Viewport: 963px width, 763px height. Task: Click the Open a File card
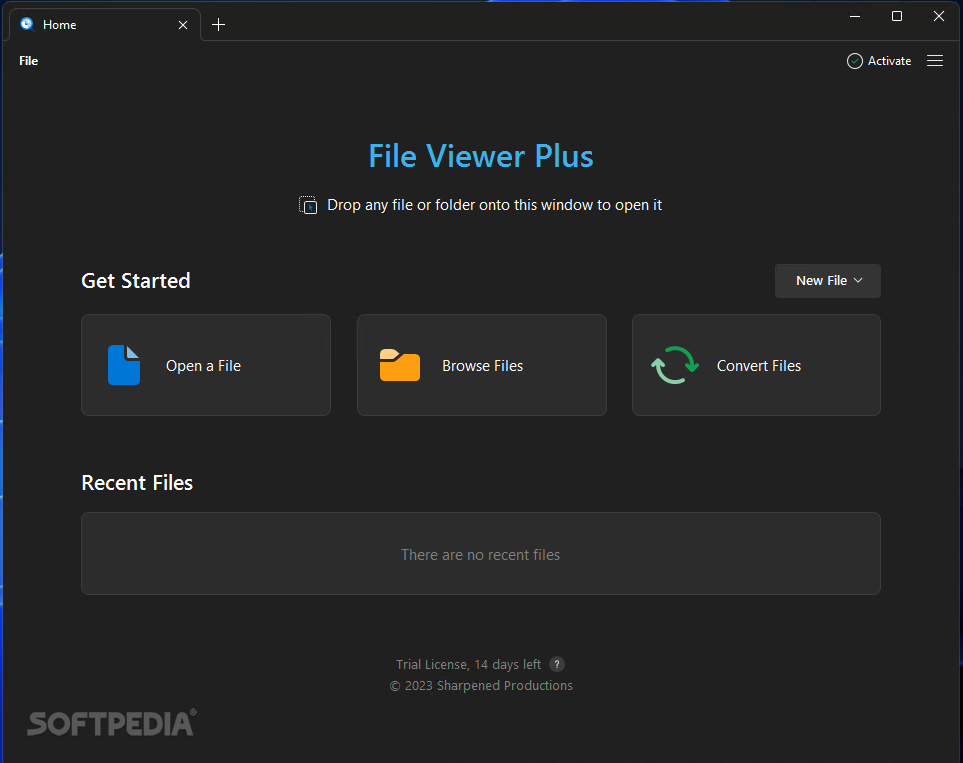pos(206,365)
